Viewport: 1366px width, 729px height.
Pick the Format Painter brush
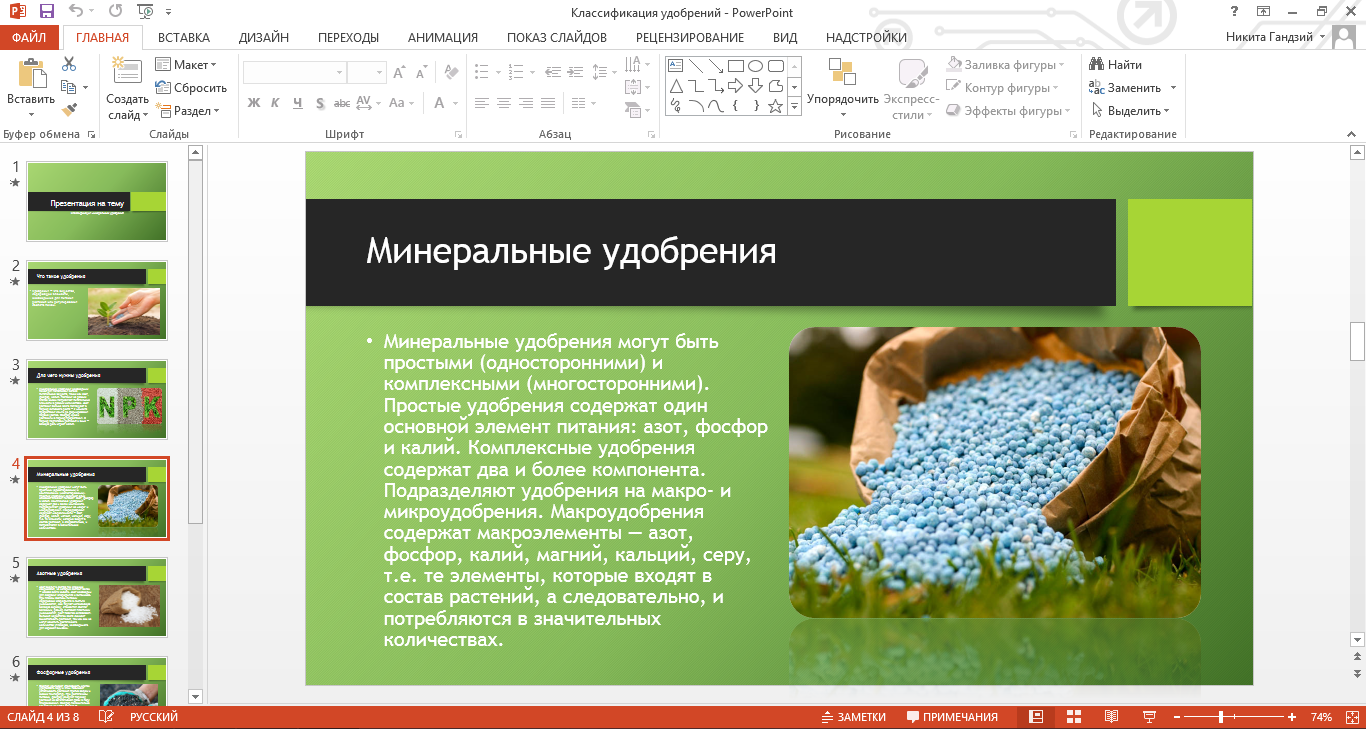(x=69, y=110)
